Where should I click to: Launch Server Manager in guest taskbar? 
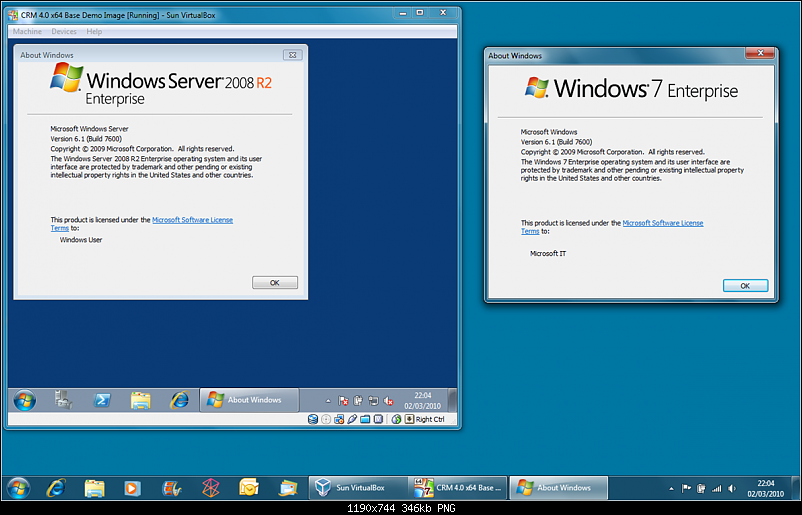click(x=63, y=400)
